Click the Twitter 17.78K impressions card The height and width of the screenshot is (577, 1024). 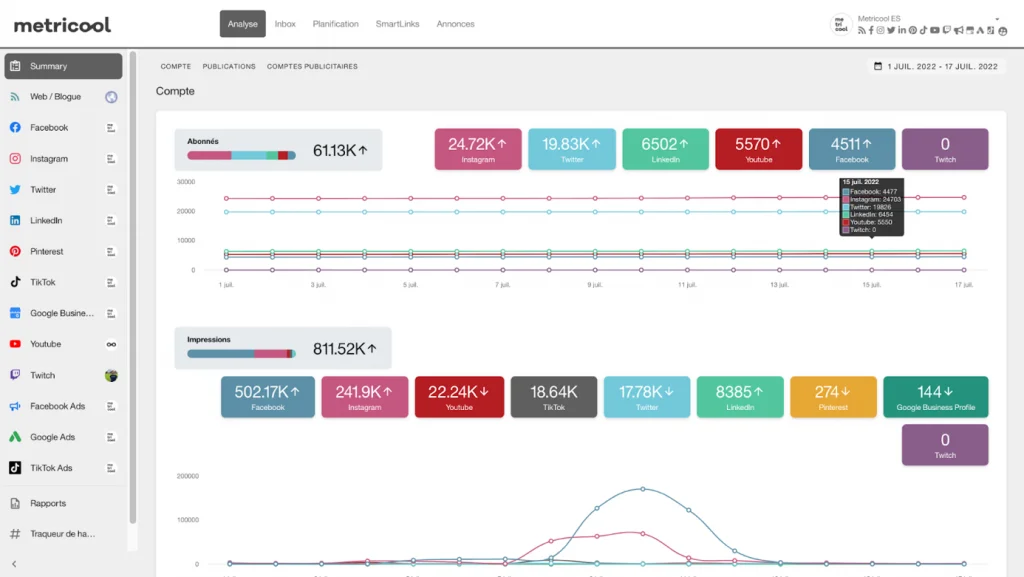[647, 397]
